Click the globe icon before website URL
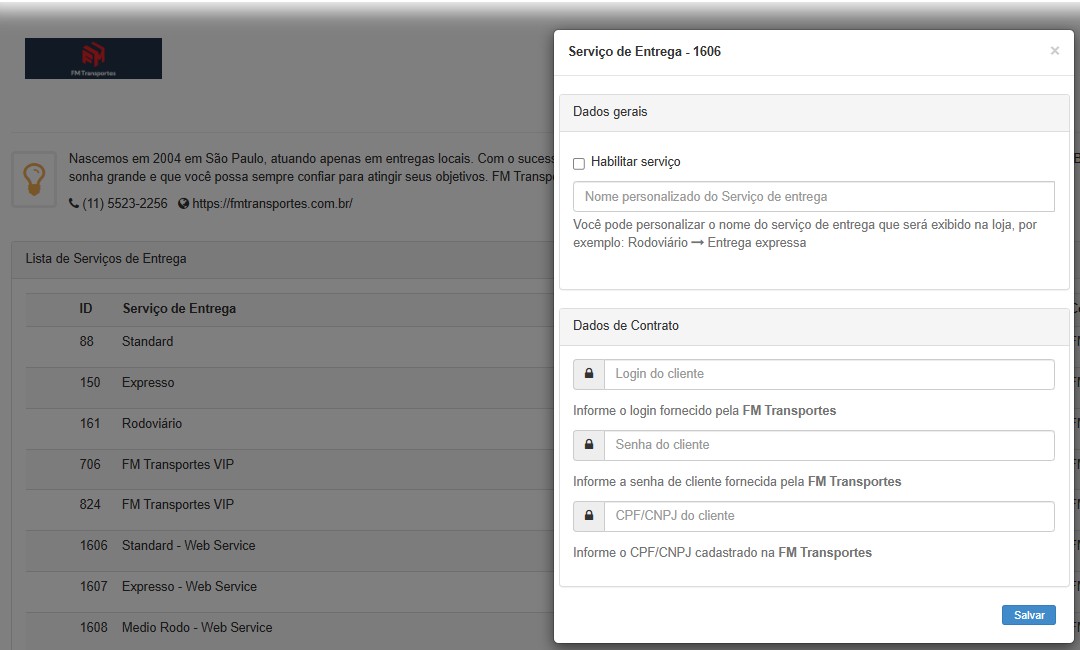Image resolution: width=1080 pixels, height=650 pixels. (x=183, y=204)
